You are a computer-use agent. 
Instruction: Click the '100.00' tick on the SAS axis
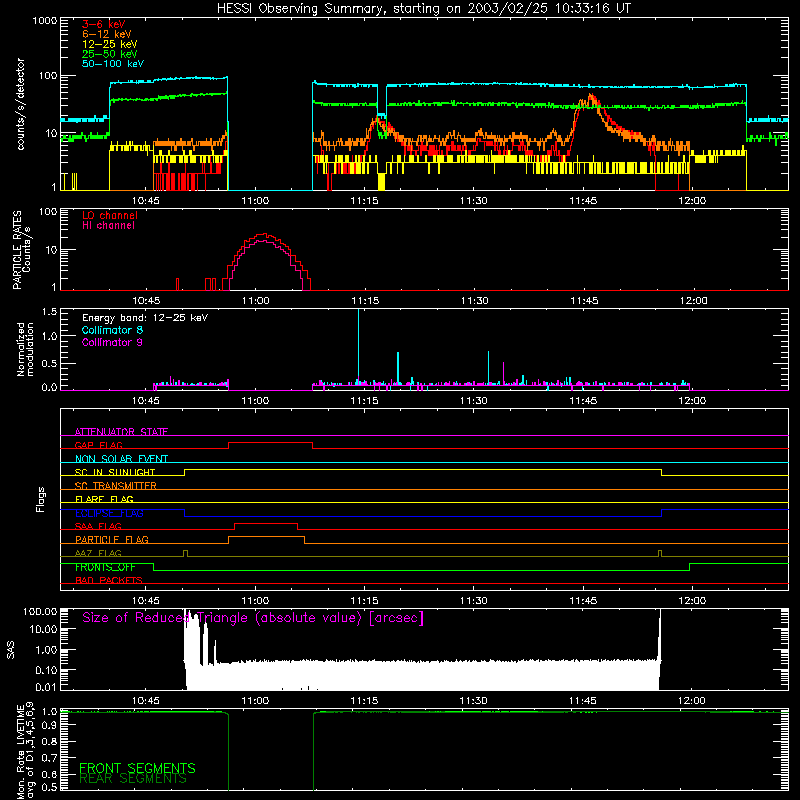pyautogui.click(x=40, y=611)
